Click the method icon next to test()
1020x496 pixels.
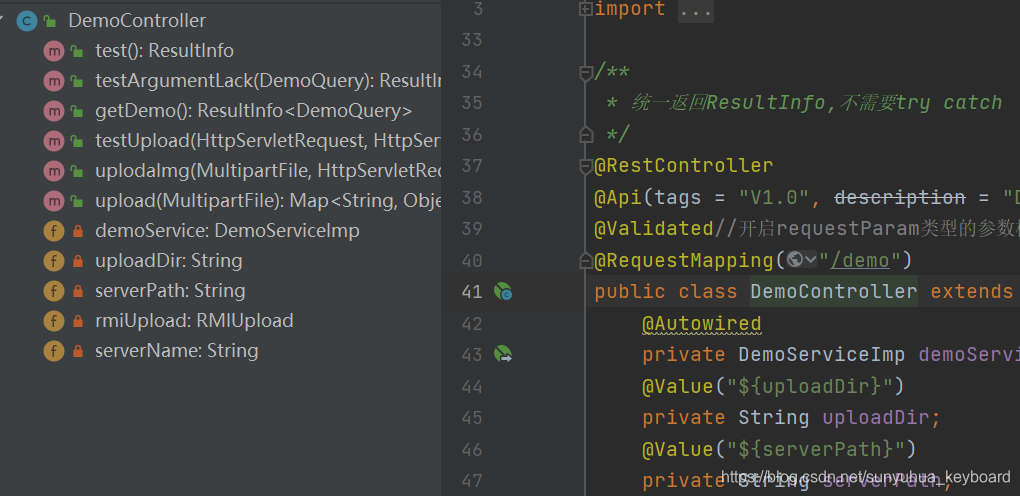click(x=53, y=51)
